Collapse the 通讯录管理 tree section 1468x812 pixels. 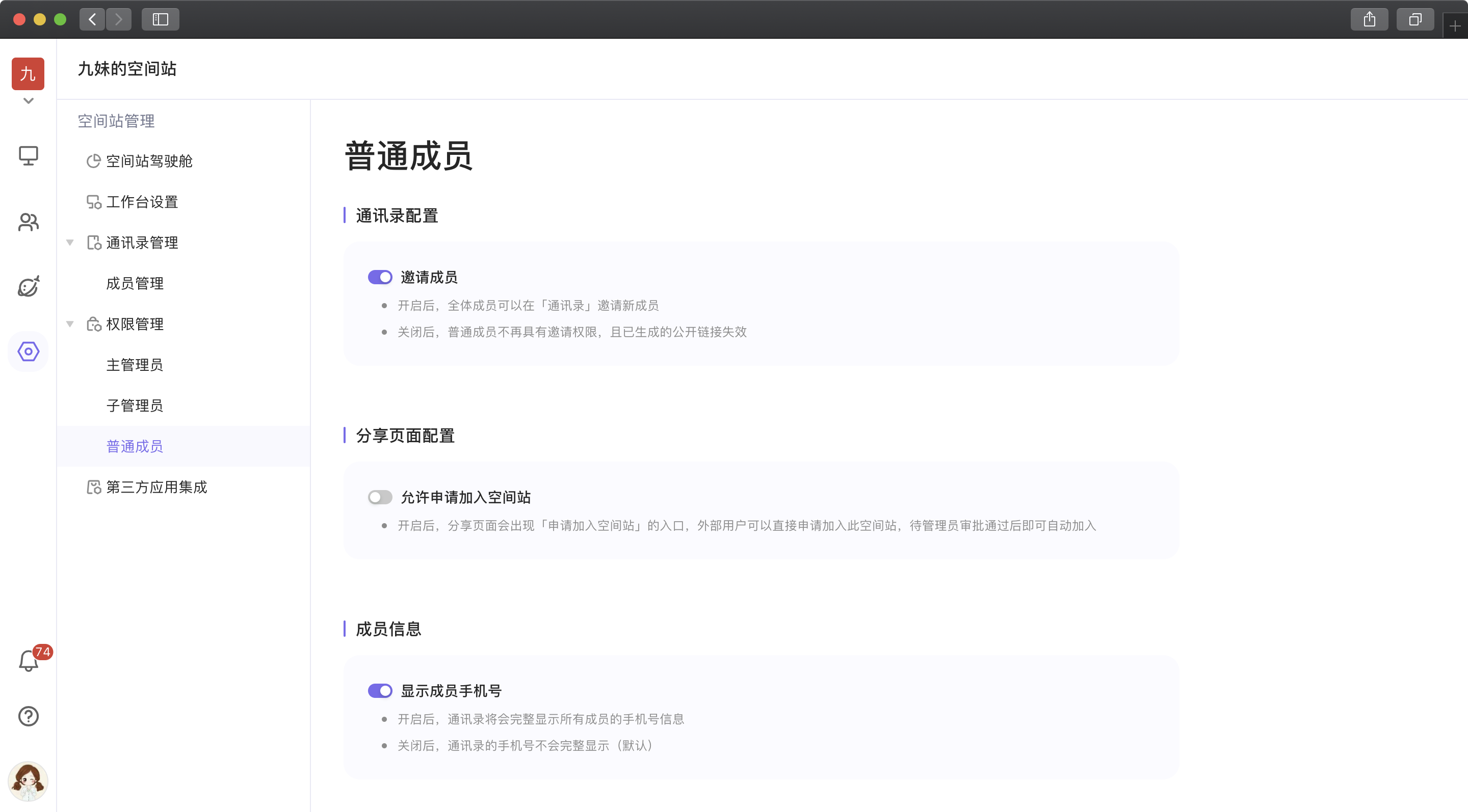tap(70, 242)
